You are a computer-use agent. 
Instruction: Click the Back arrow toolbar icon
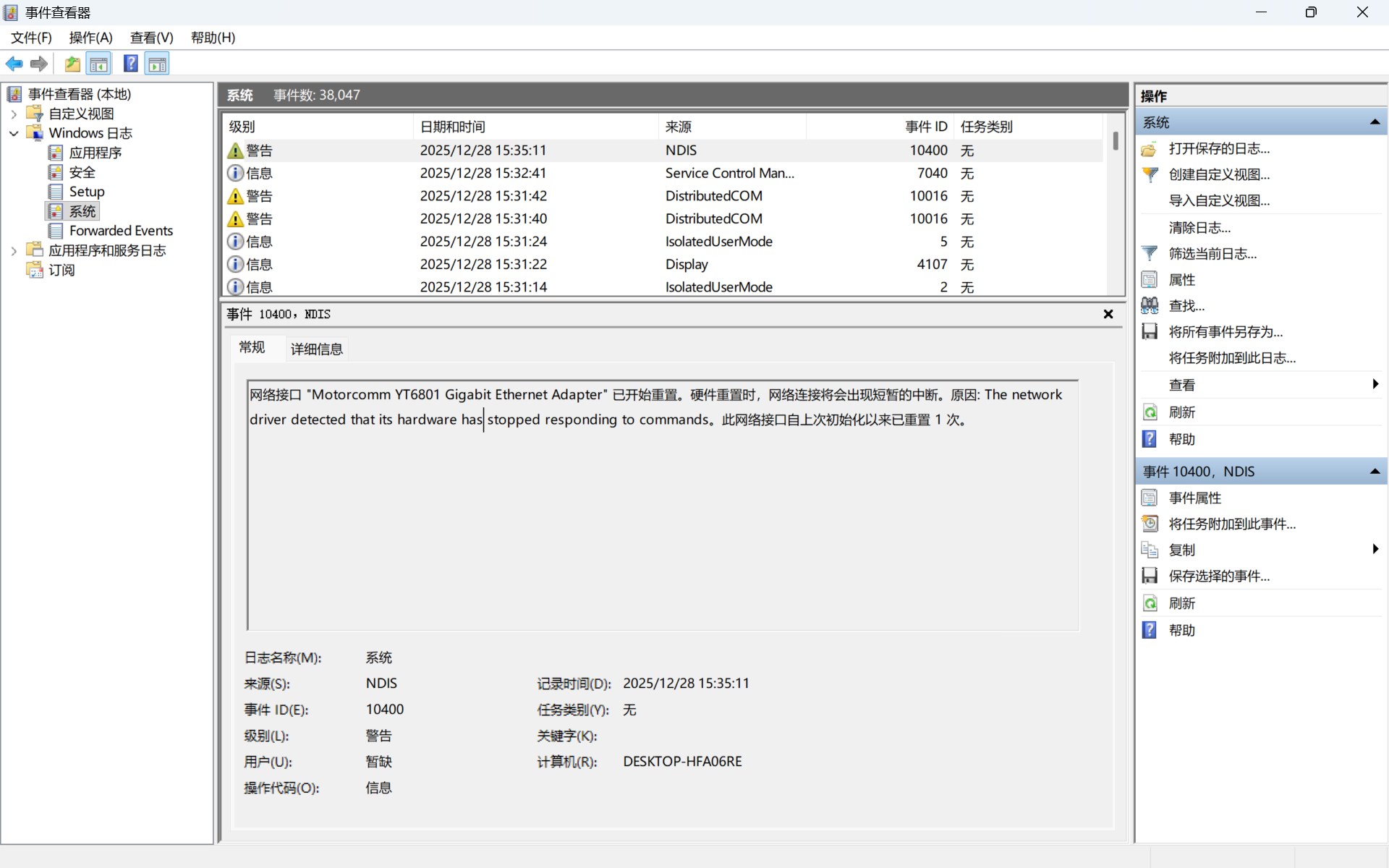[14, 64]
